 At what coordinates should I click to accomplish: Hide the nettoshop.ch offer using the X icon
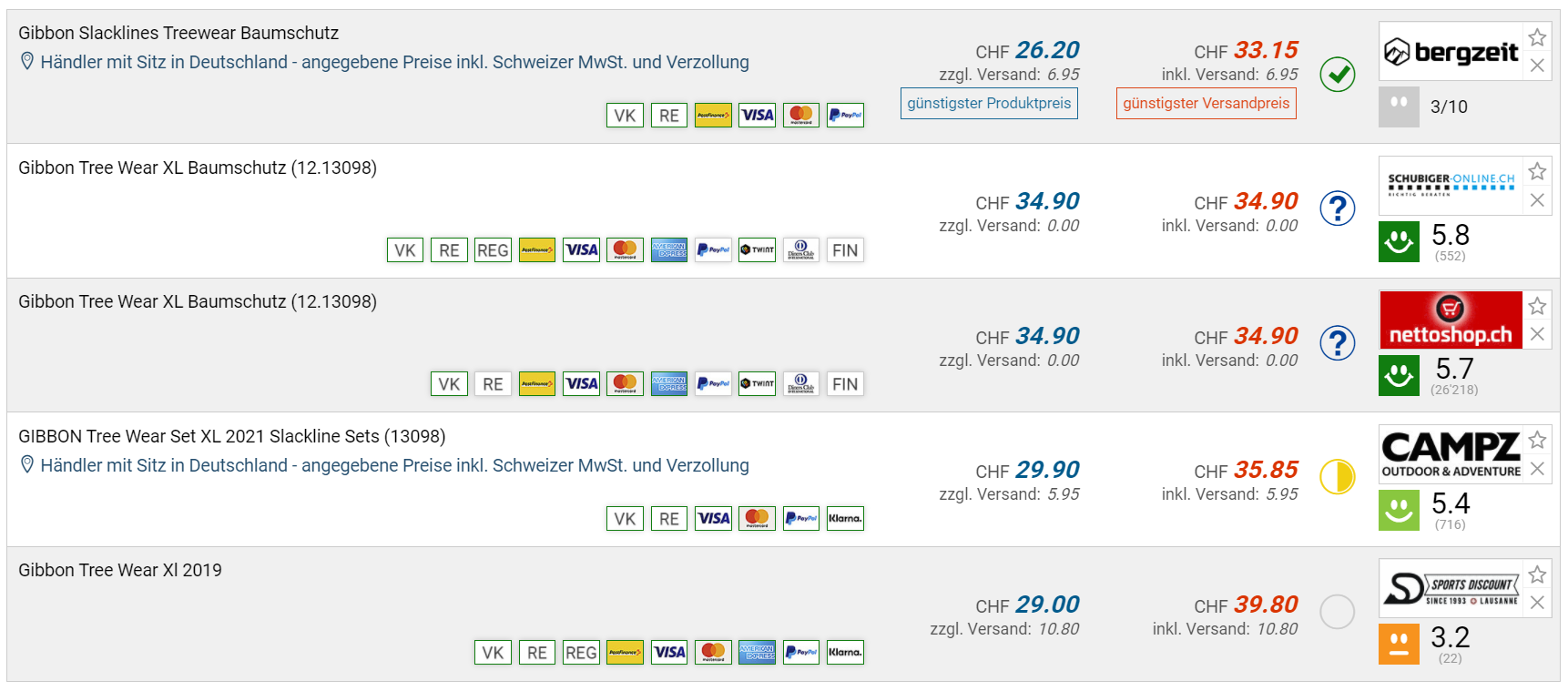coord(1537,334)
